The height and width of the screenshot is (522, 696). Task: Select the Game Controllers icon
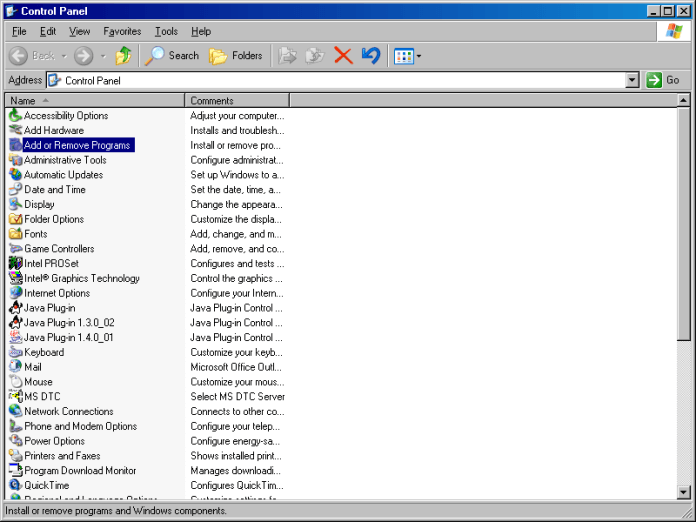tap(16, 249)
